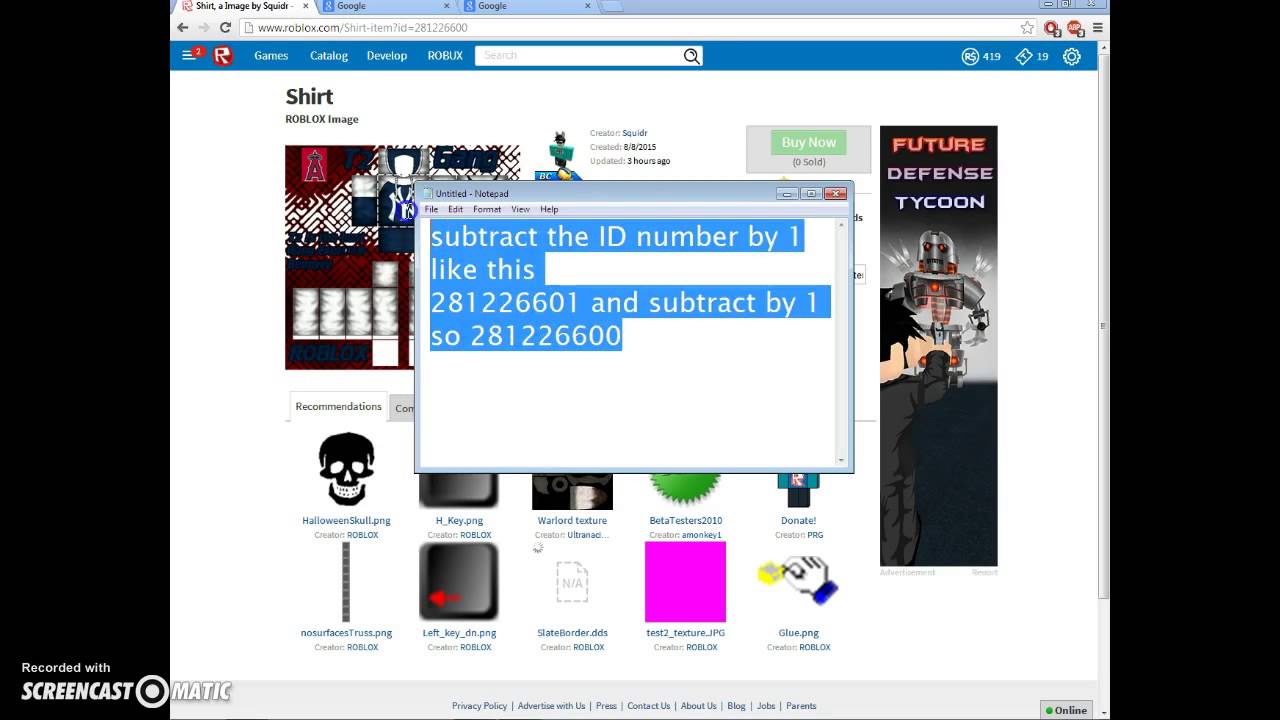
Task: Bookmark the page with the star icon
Action: pyautogui.click(x=1027, y=28)
